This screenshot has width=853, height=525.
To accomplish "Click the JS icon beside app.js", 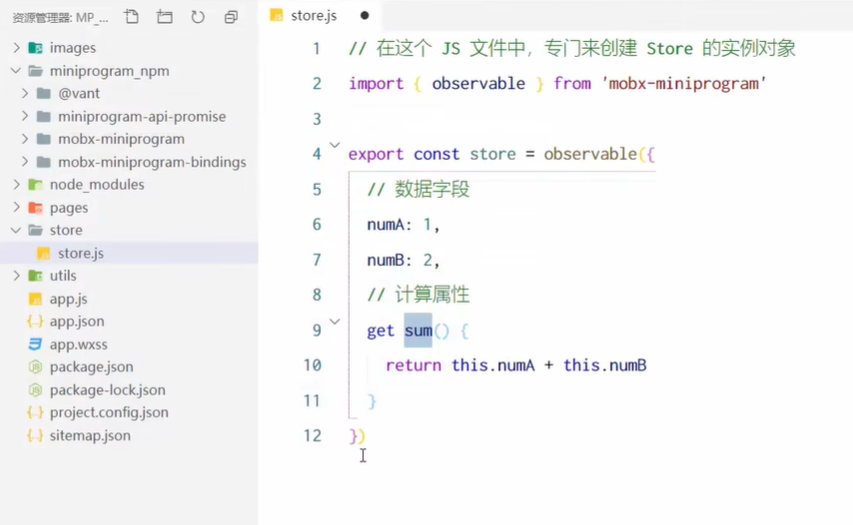I will [35, 299].
